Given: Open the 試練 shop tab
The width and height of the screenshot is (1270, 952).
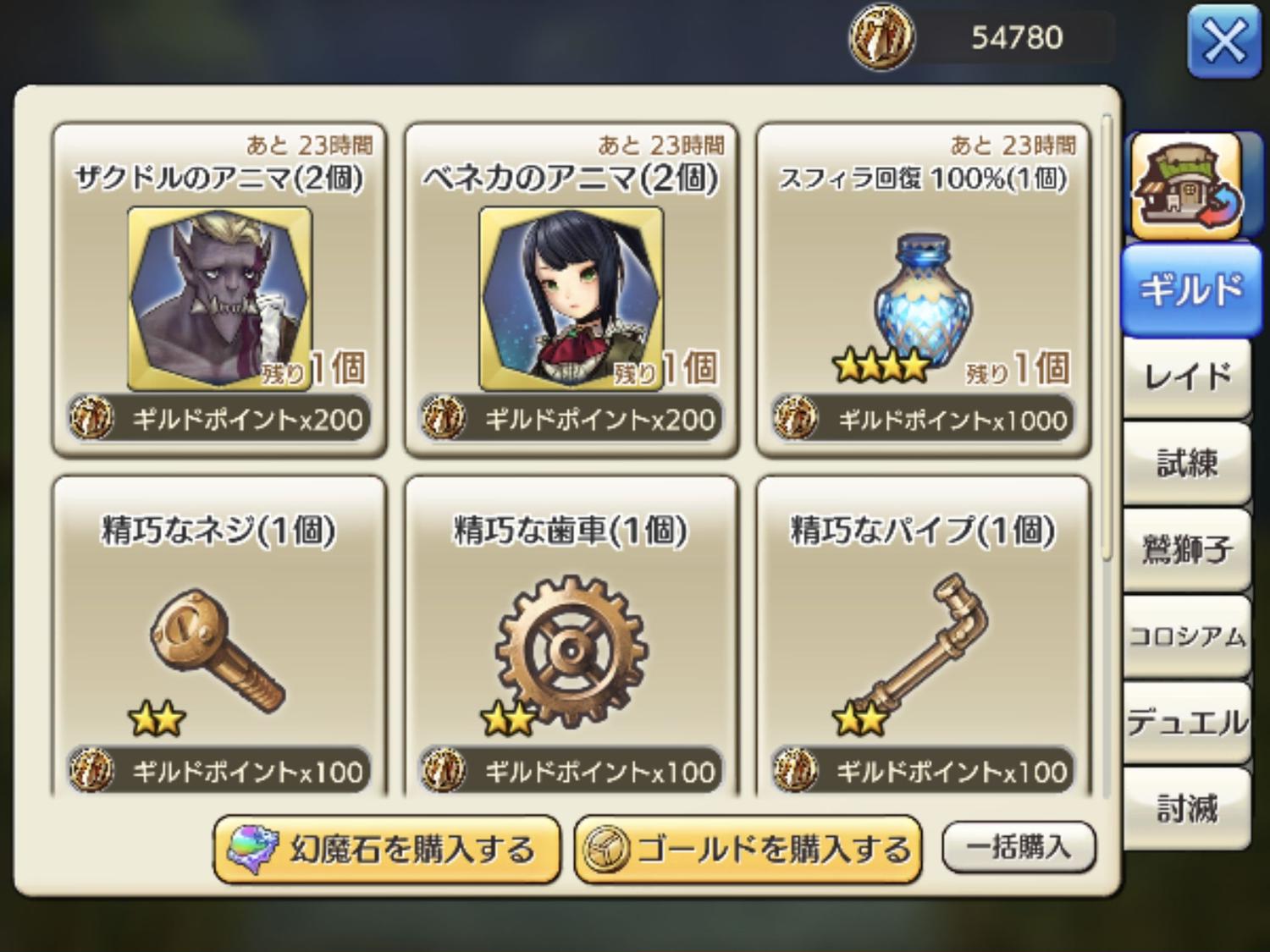Looking at the screenshot, I should pyautogui.click(x=1187, y=463).
